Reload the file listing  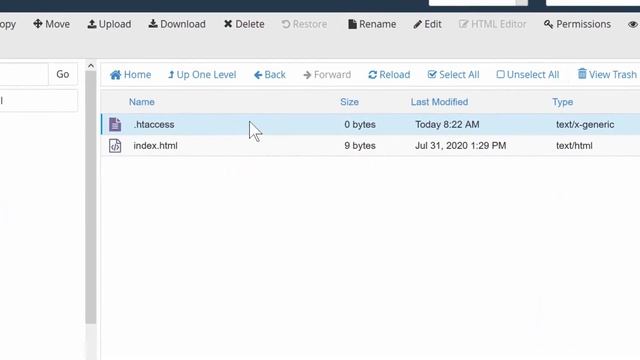pos(389,75)
